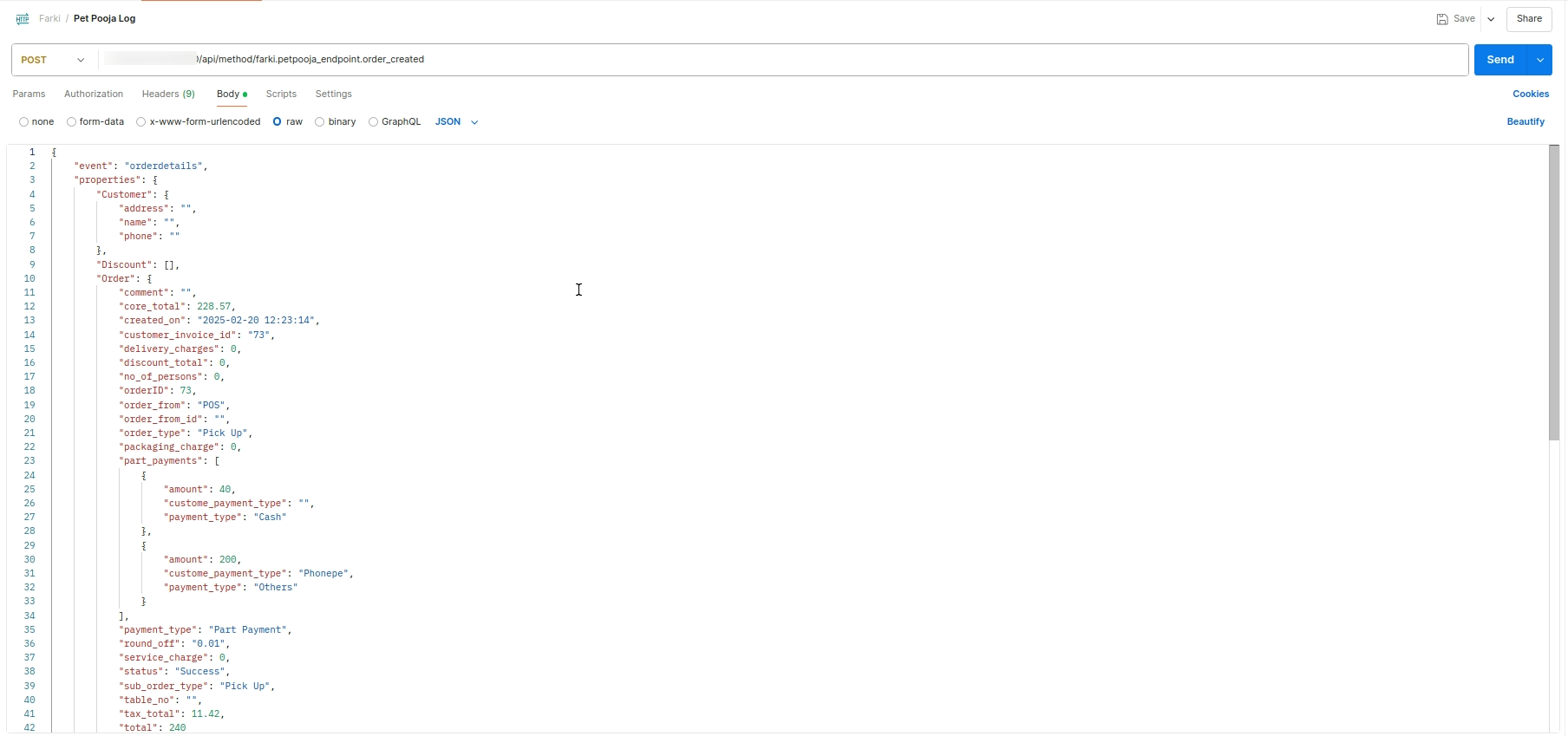Click the "tax_total": 11.42 line
1568x736 pixels.
click(172, 714)
